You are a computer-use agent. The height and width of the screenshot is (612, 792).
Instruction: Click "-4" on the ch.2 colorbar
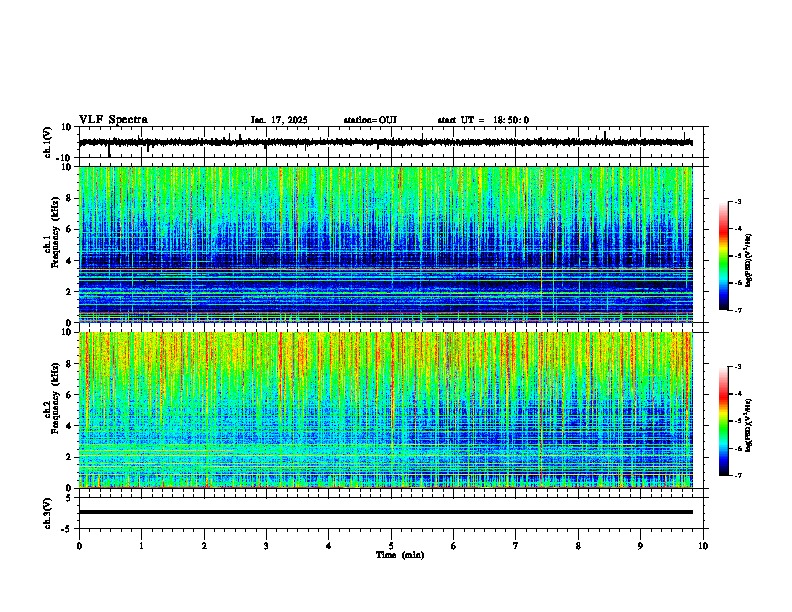[738, 394]
